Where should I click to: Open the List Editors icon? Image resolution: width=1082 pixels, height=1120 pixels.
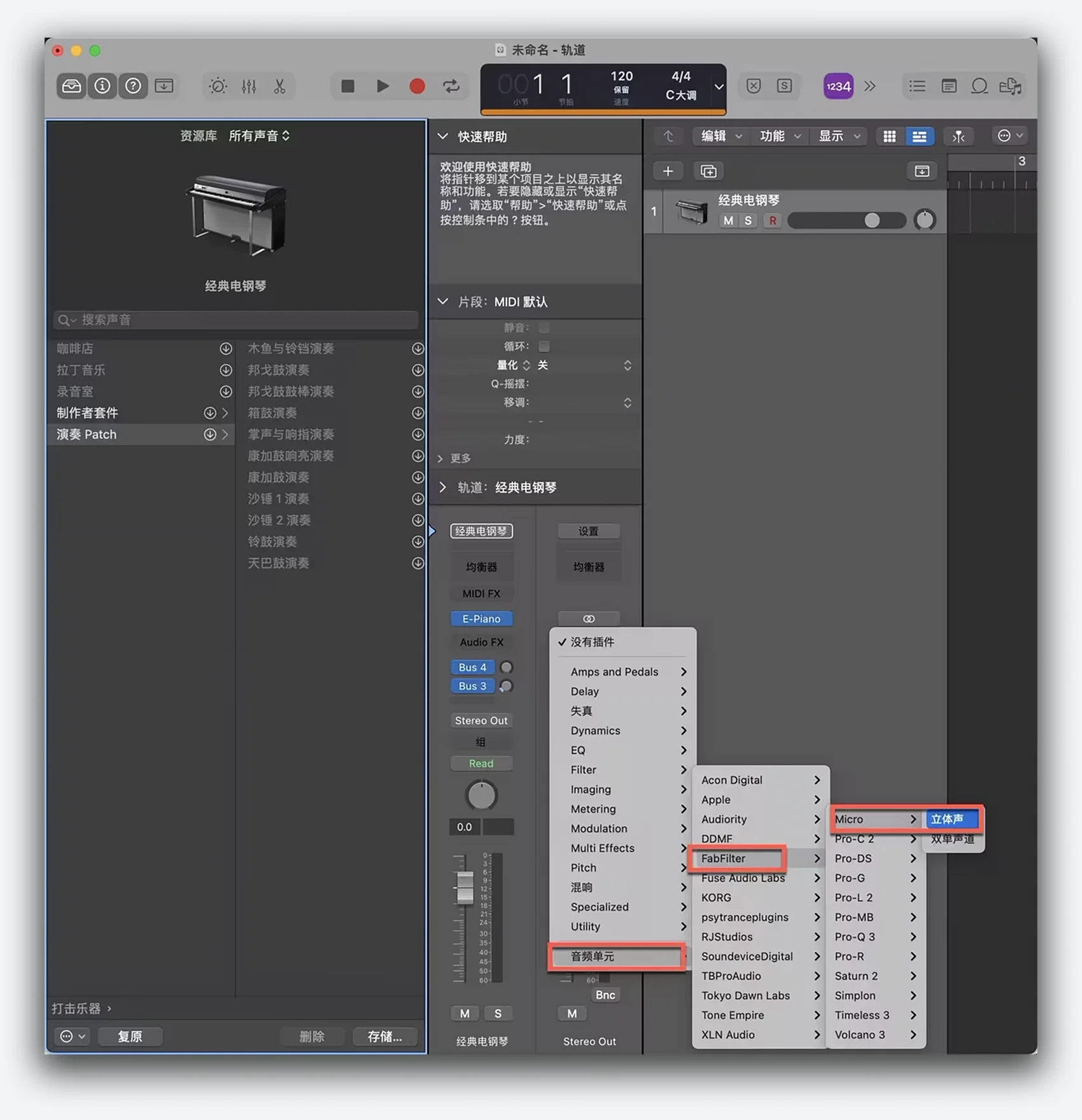[x=917, y=86]
